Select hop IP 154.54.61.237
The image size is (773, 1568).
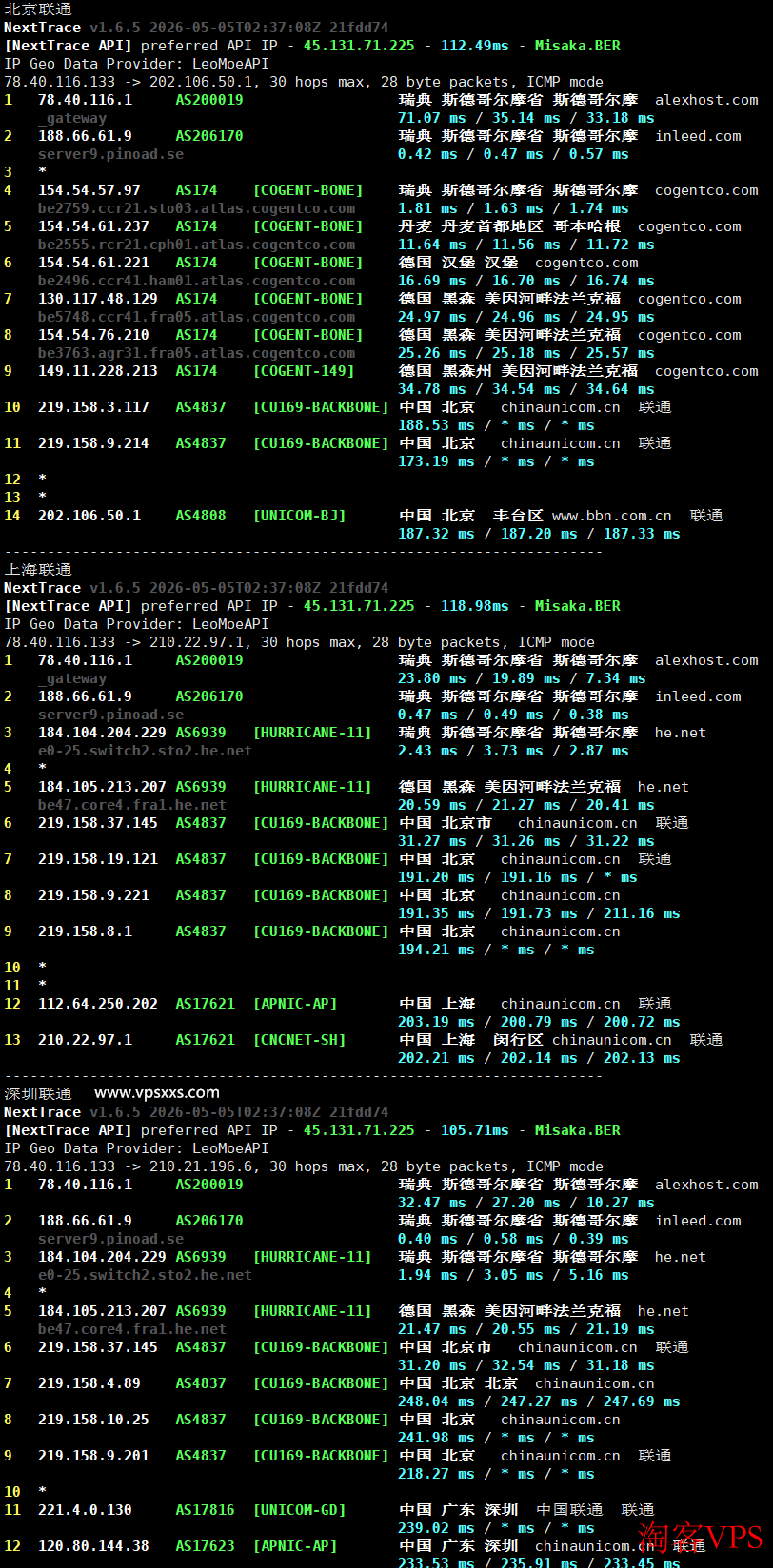tap(93, 226)
